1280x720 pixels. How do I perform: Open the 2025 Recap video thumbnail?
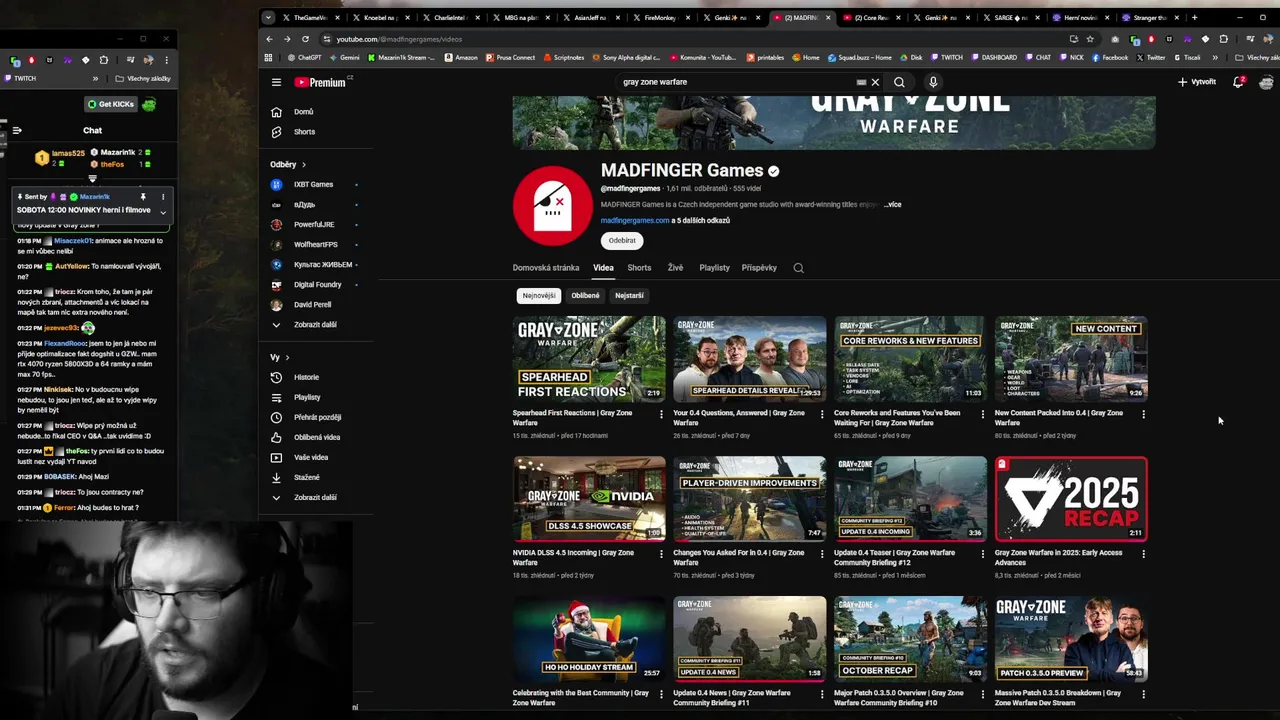(1071, 499)
